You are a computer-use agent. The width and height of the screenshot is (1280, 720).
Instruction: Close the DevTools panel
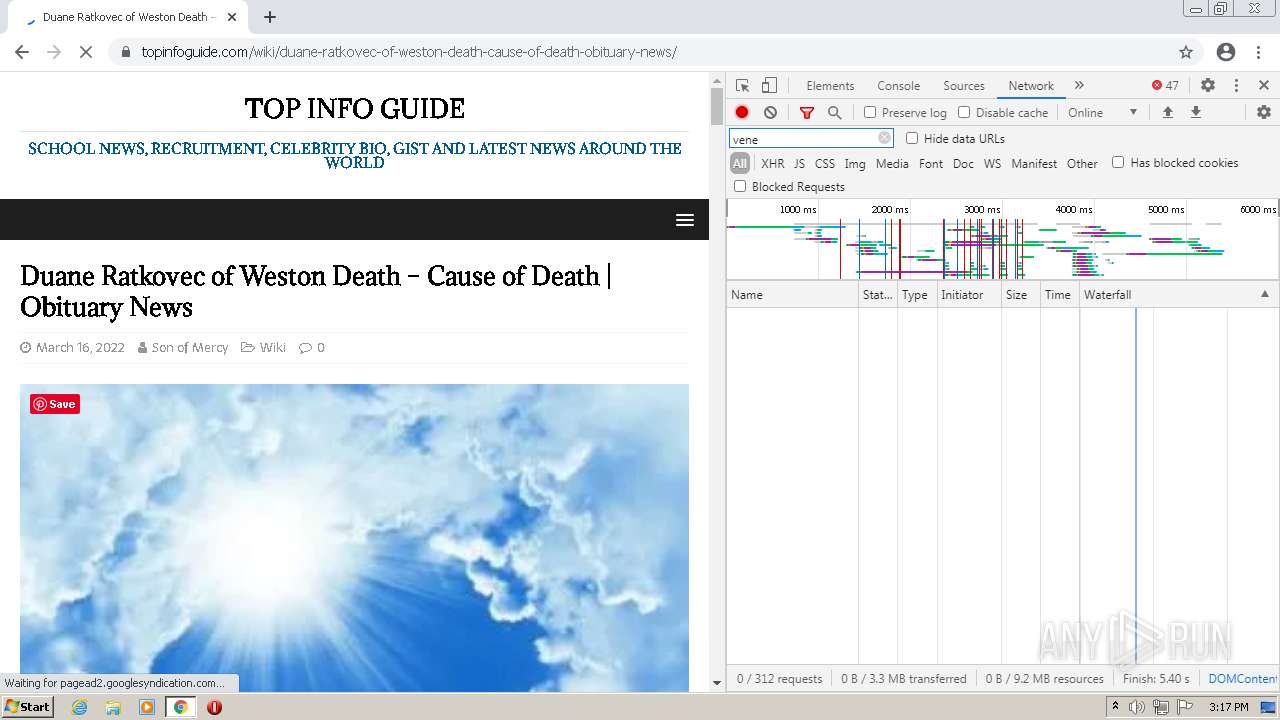click(1264, 86)
